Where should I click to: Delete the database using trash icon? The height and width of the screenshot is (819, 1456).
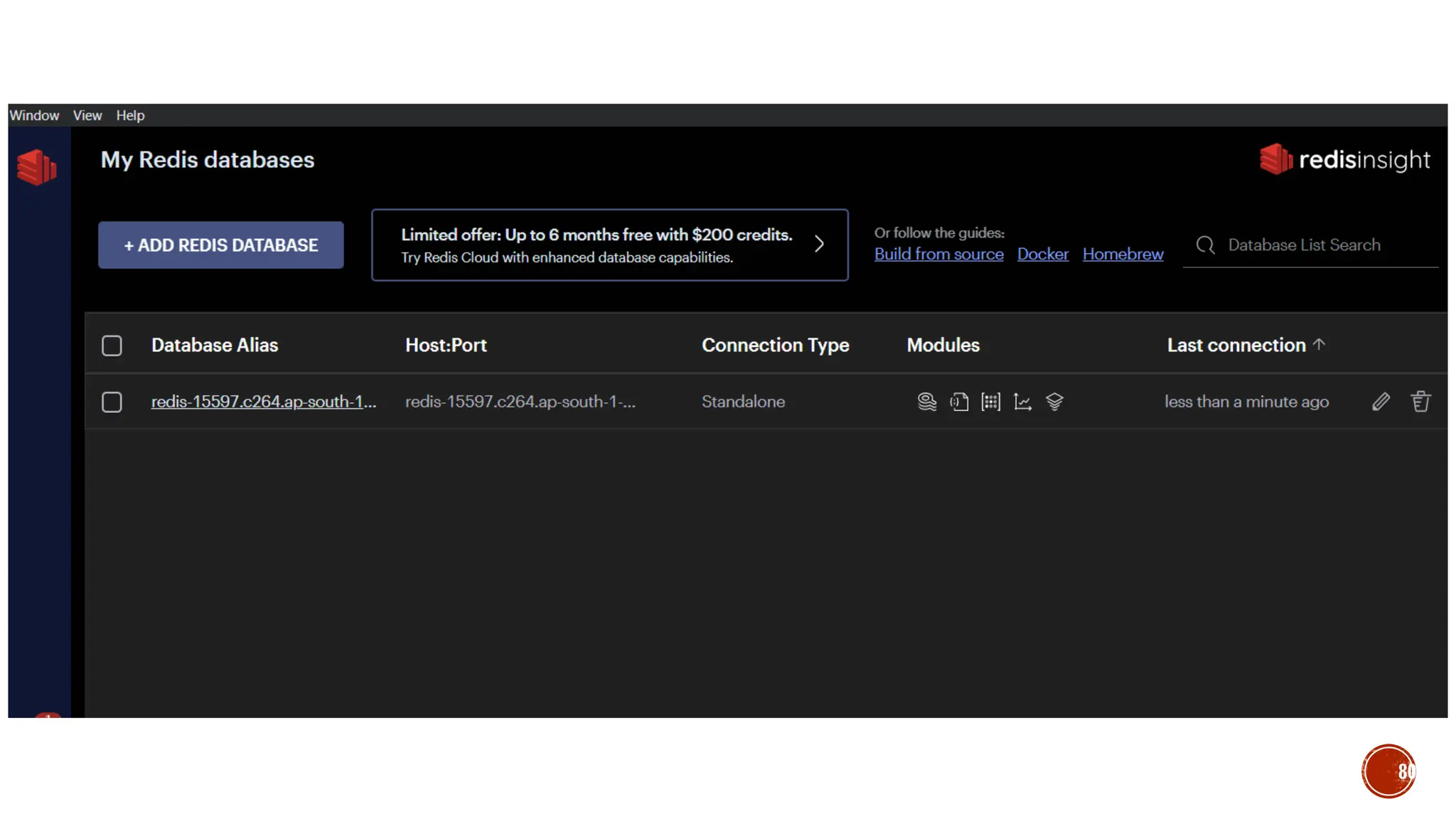(x=1420, y=402)
